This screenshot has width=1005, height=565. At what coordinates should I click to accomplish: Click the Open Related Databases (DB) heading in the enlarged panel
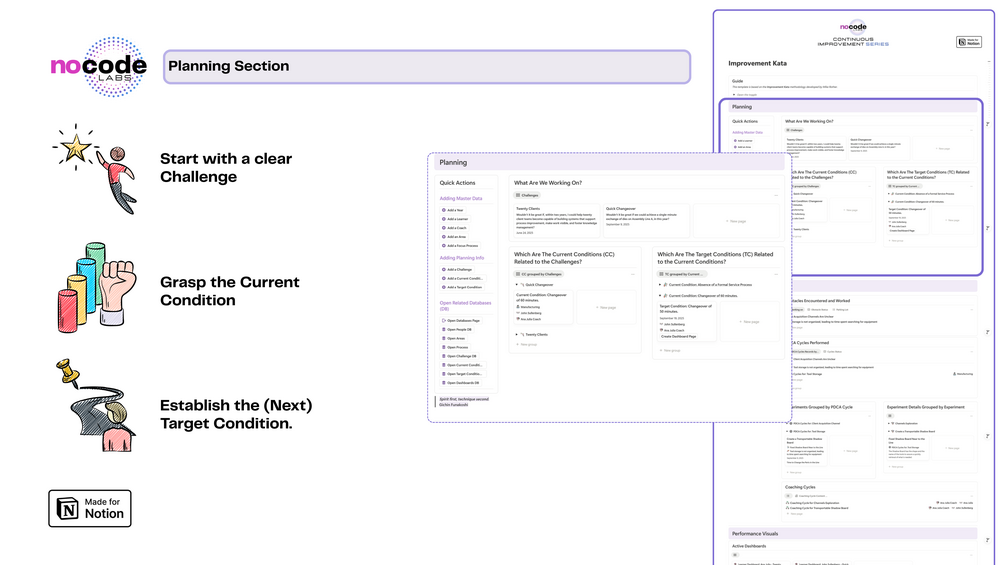465,306
